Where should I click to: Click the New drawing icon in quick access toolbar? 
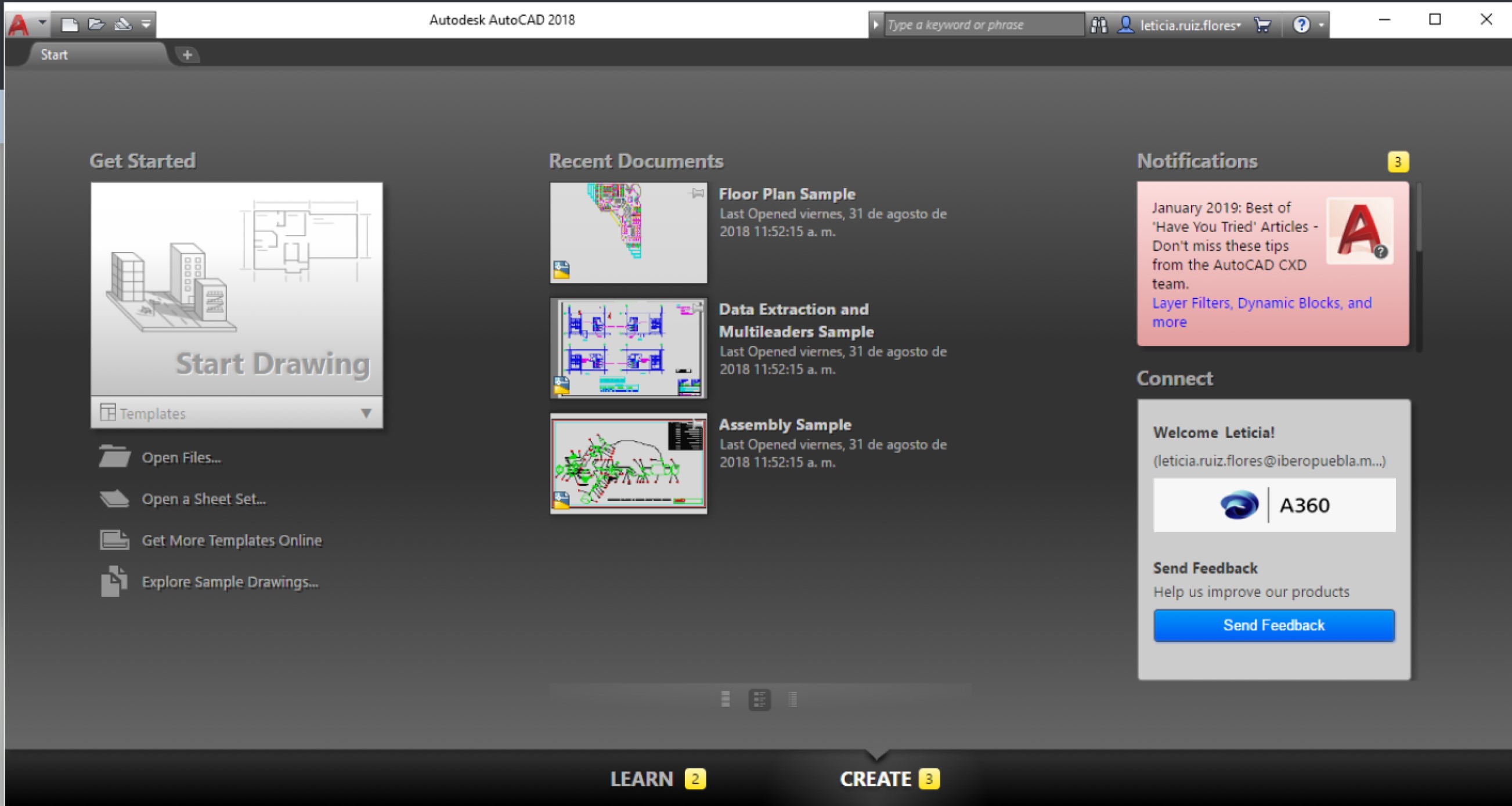tap(70, 24)
